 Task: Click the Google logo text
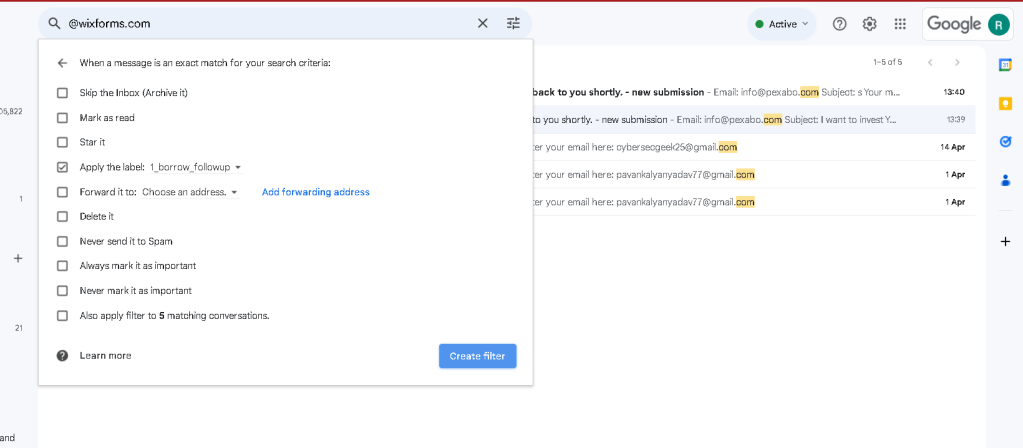(954, 25)
